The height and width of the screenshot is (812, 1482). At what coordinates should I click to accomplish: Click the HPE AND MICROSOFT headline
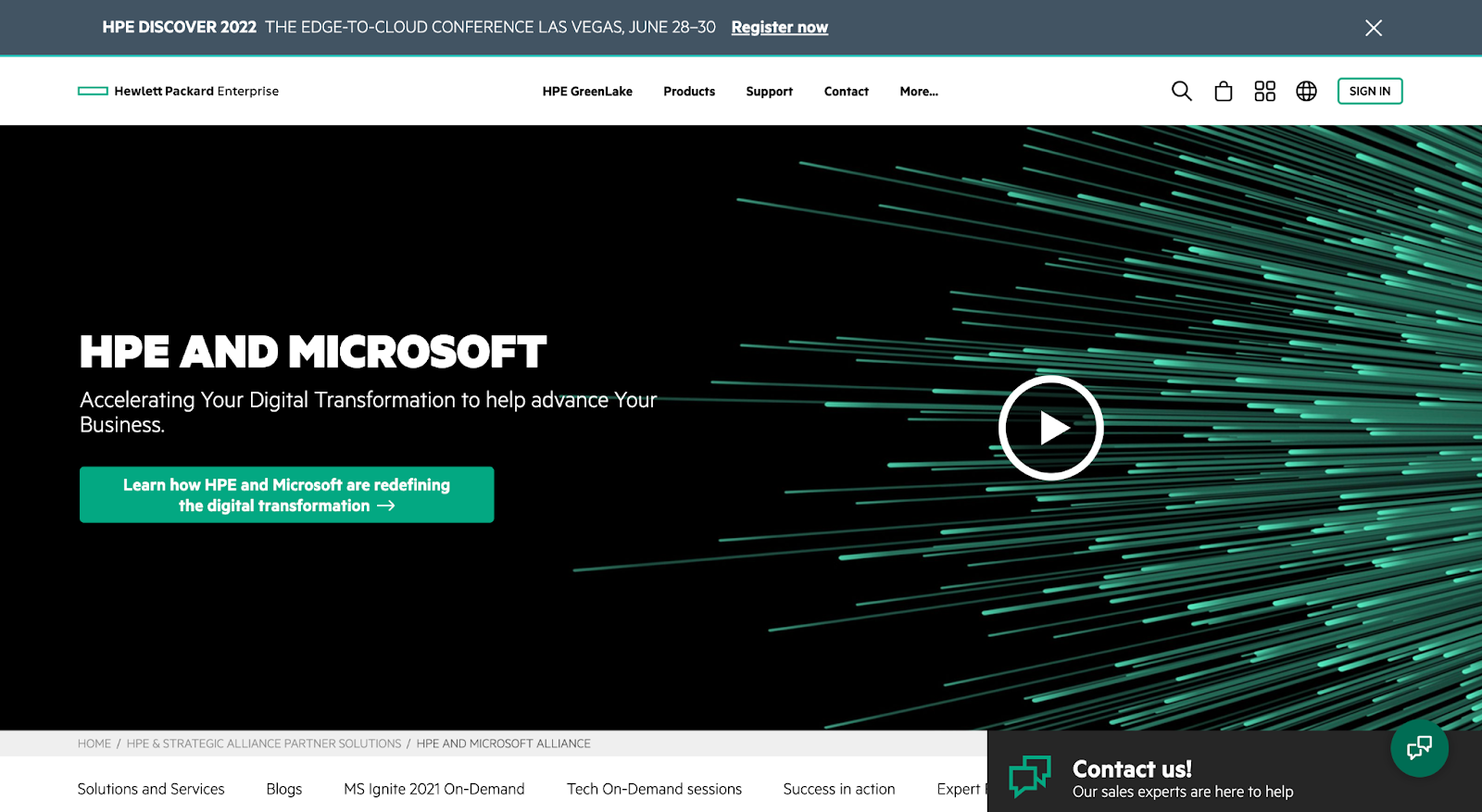point(313,352)
